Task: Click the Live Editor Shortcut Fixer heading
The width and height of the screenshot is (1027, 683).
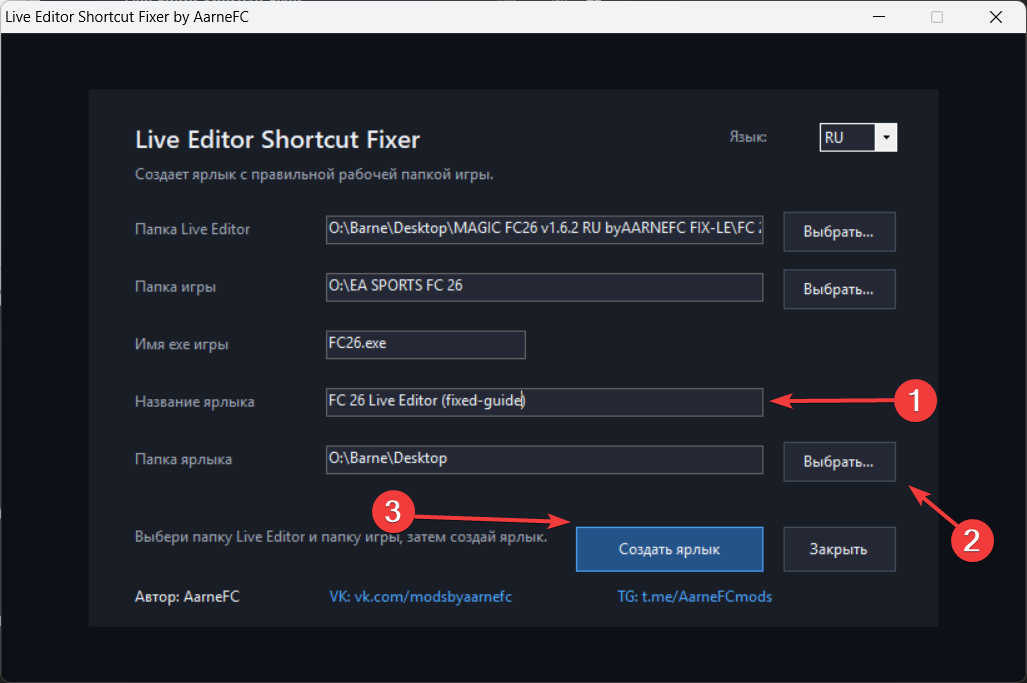Action: 278,139
